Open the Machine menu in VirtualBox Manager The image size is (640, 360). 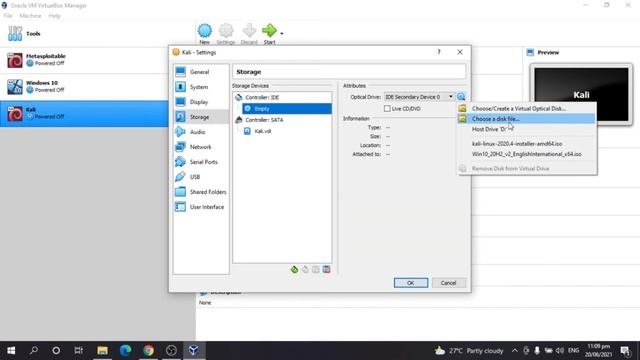30,16
